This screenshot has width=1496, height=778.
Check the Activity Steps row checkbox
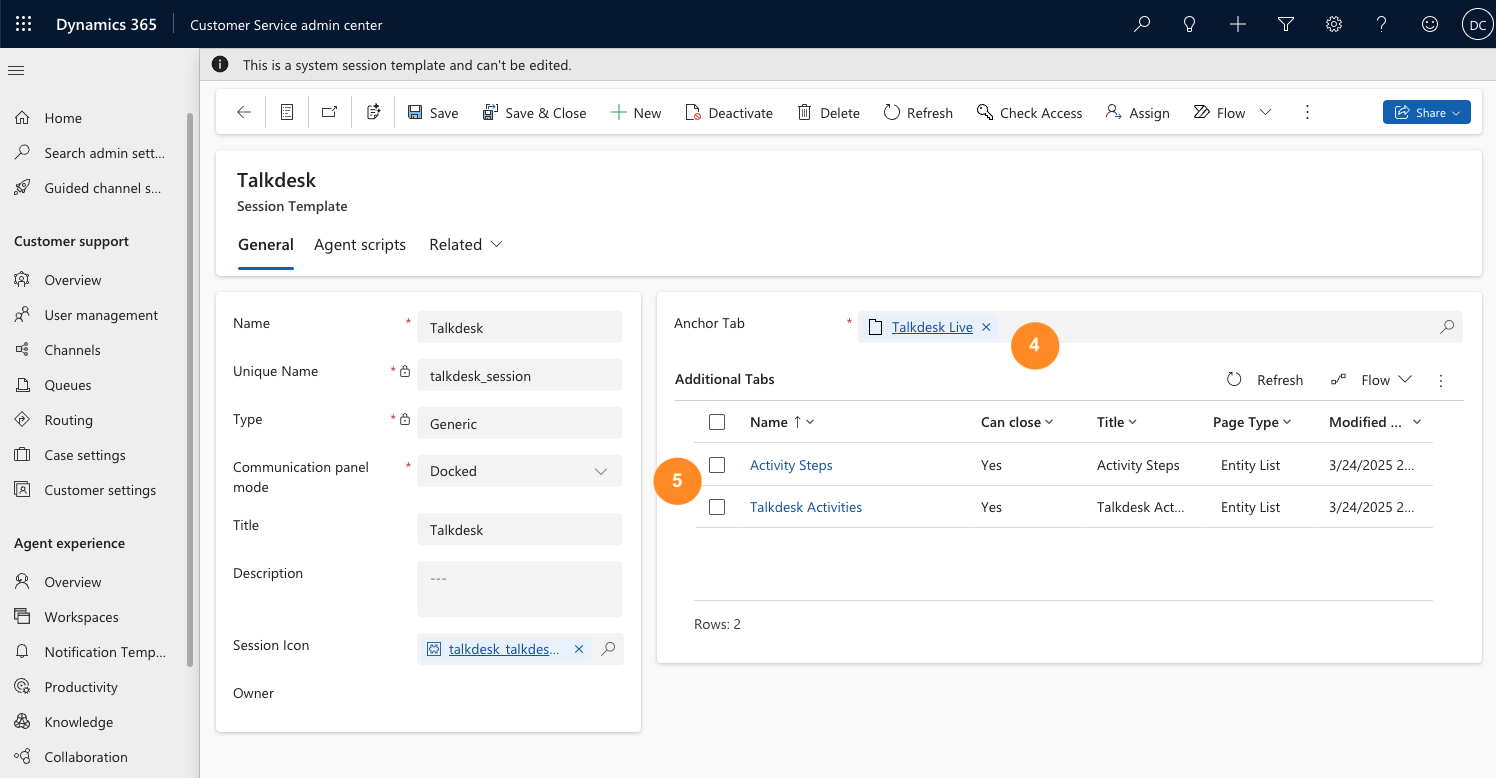717,465
